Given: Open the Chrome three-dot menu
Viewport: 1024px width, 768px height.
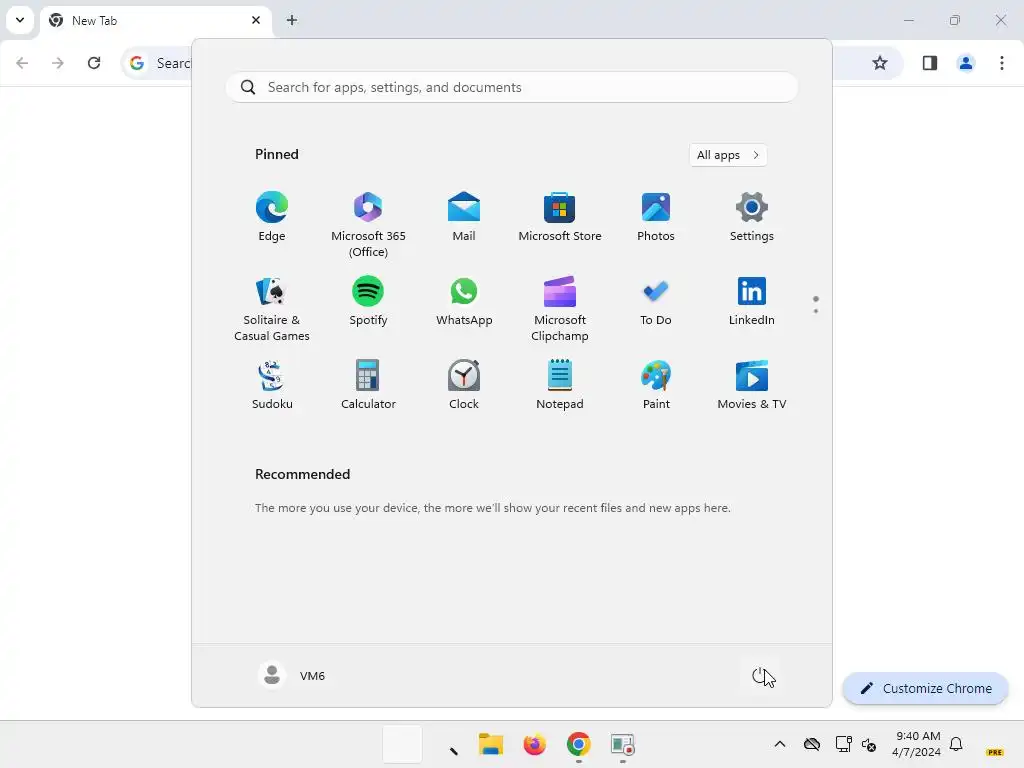Looking at the screenshot, I should [1002, 63].
